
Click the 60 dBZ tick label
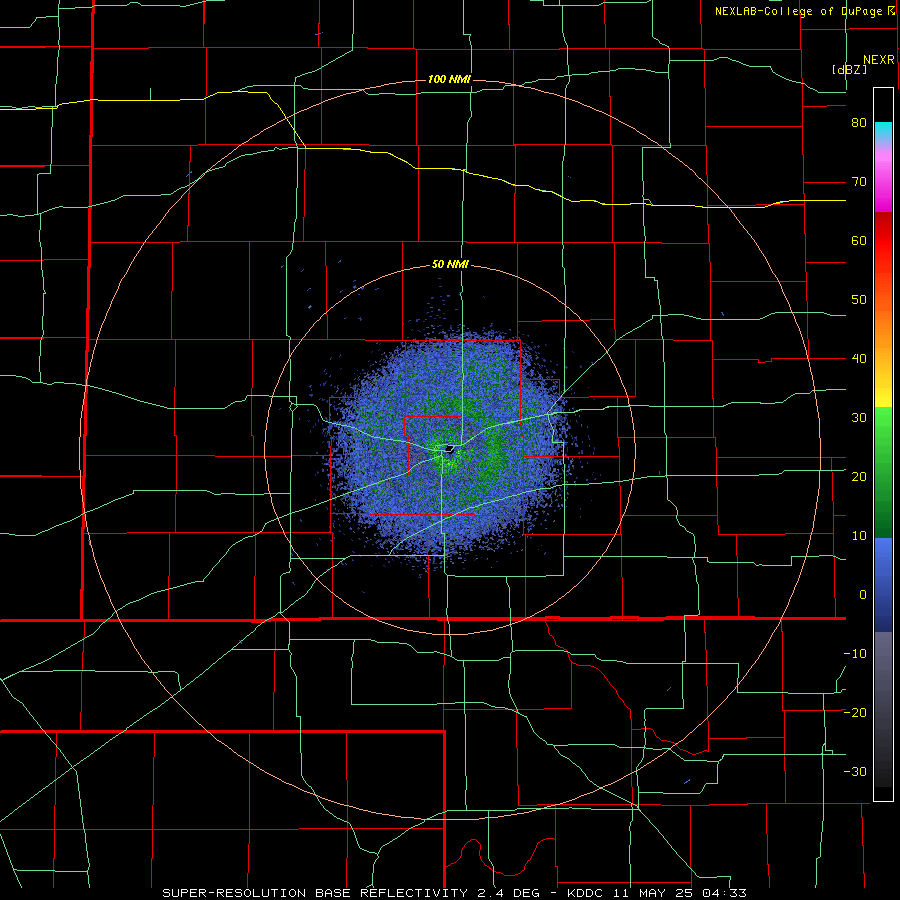(859, 240)
